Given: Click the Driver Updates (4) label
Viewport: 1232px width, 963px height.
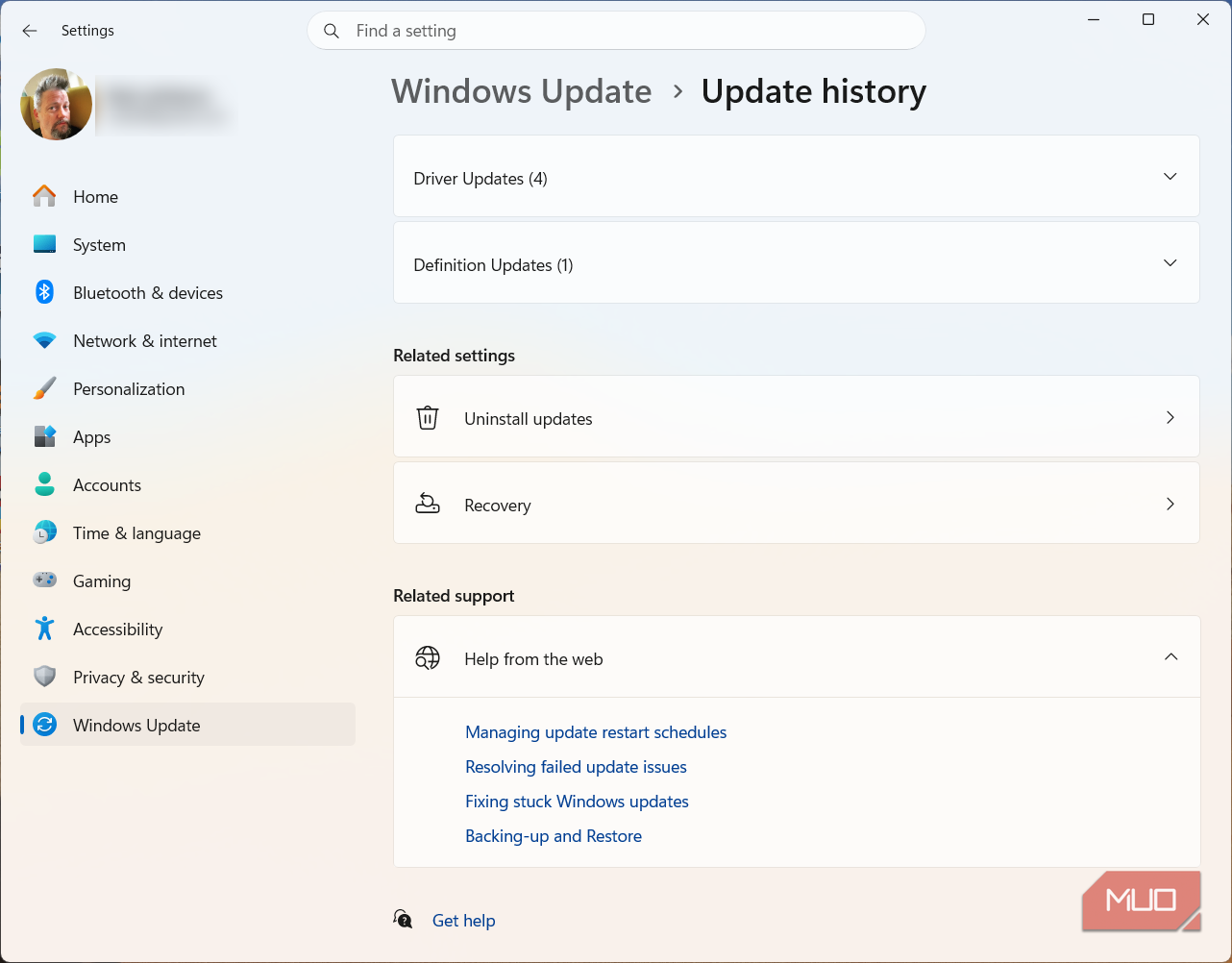Looking at the screenshot, I should [480, 179].
